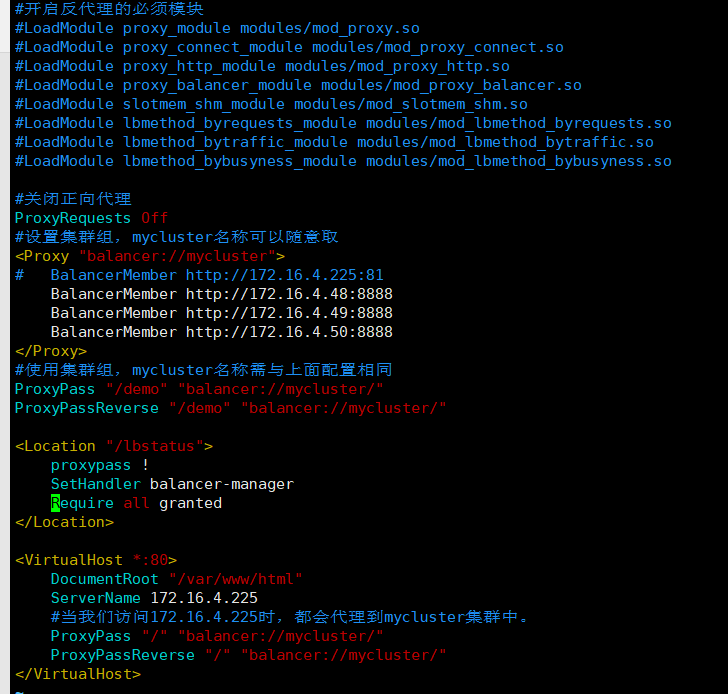
Task: Click the proxy_connect_module LoadModule line
Action: tap(289, 47)
